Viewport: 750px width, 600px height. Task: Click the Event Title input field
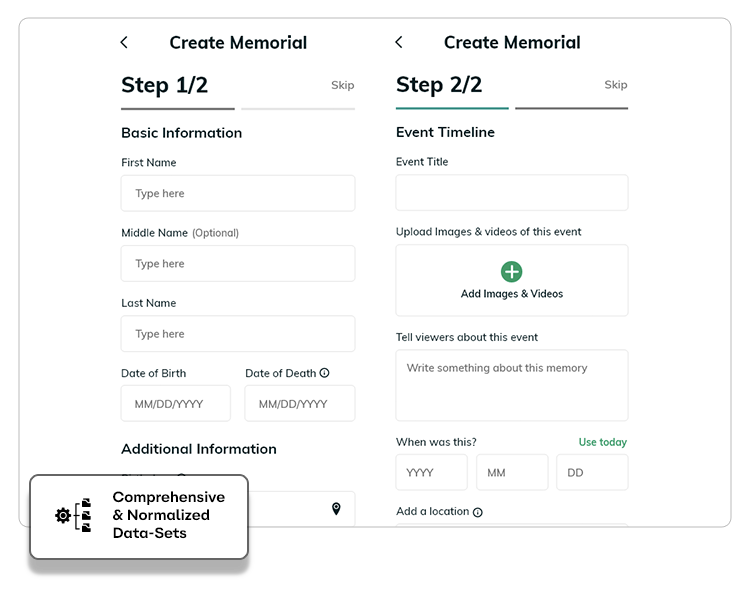(512, 193)
